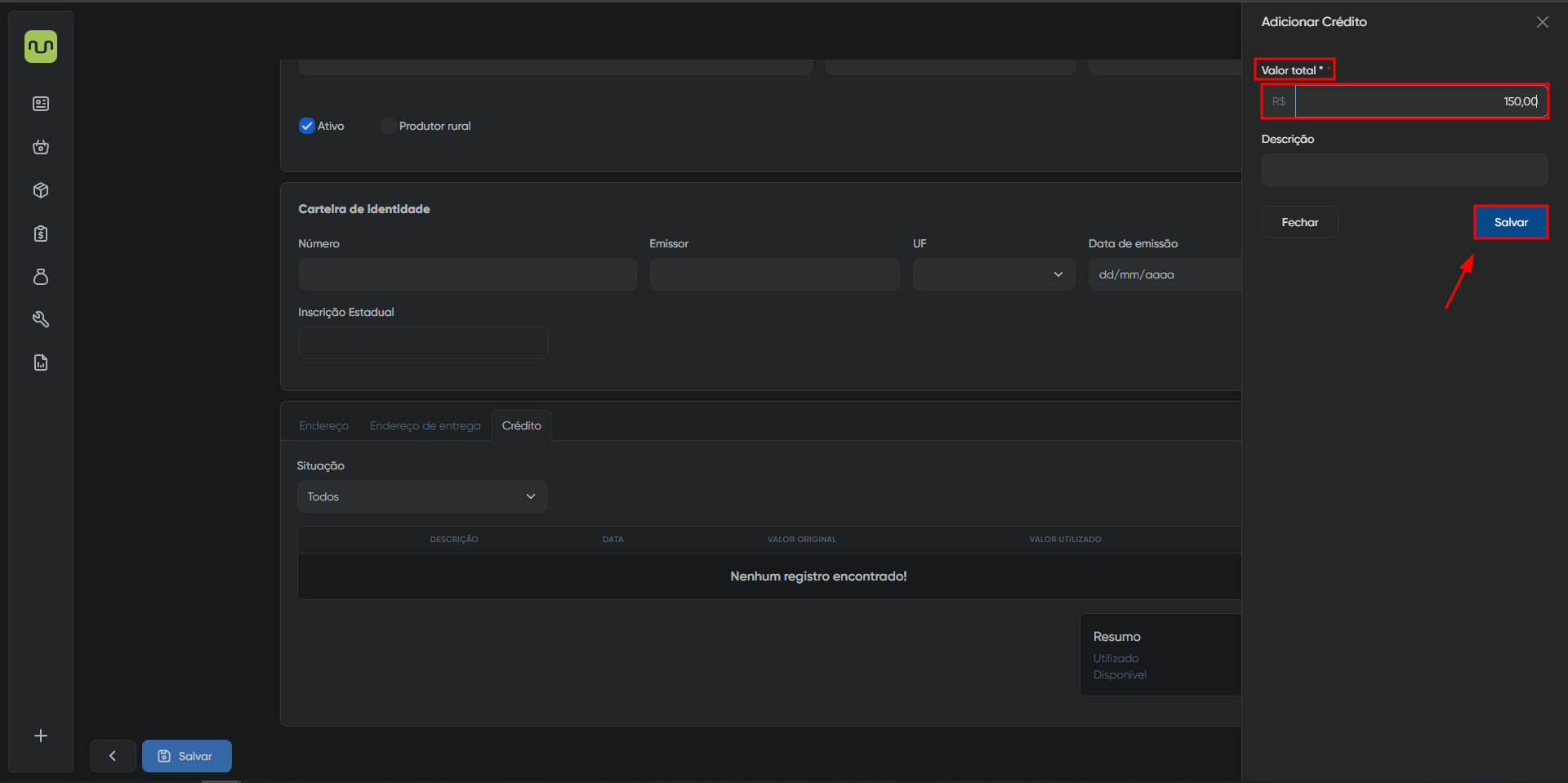Open the money bag sidebar icon
The image size is (1568, 783).
[x=41, y=277]
